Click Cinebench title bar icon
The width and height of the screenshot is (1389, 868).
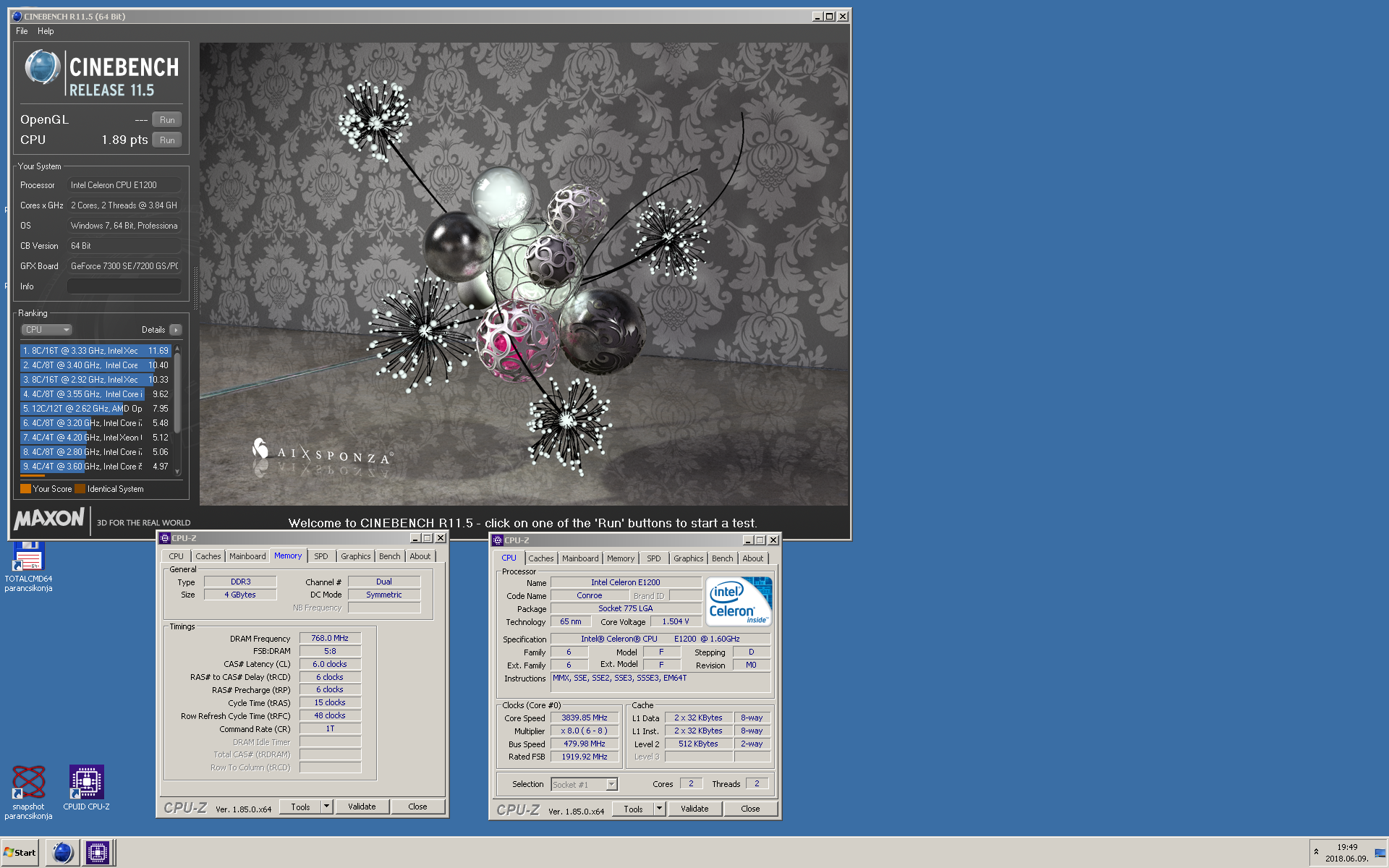[17, 16]
